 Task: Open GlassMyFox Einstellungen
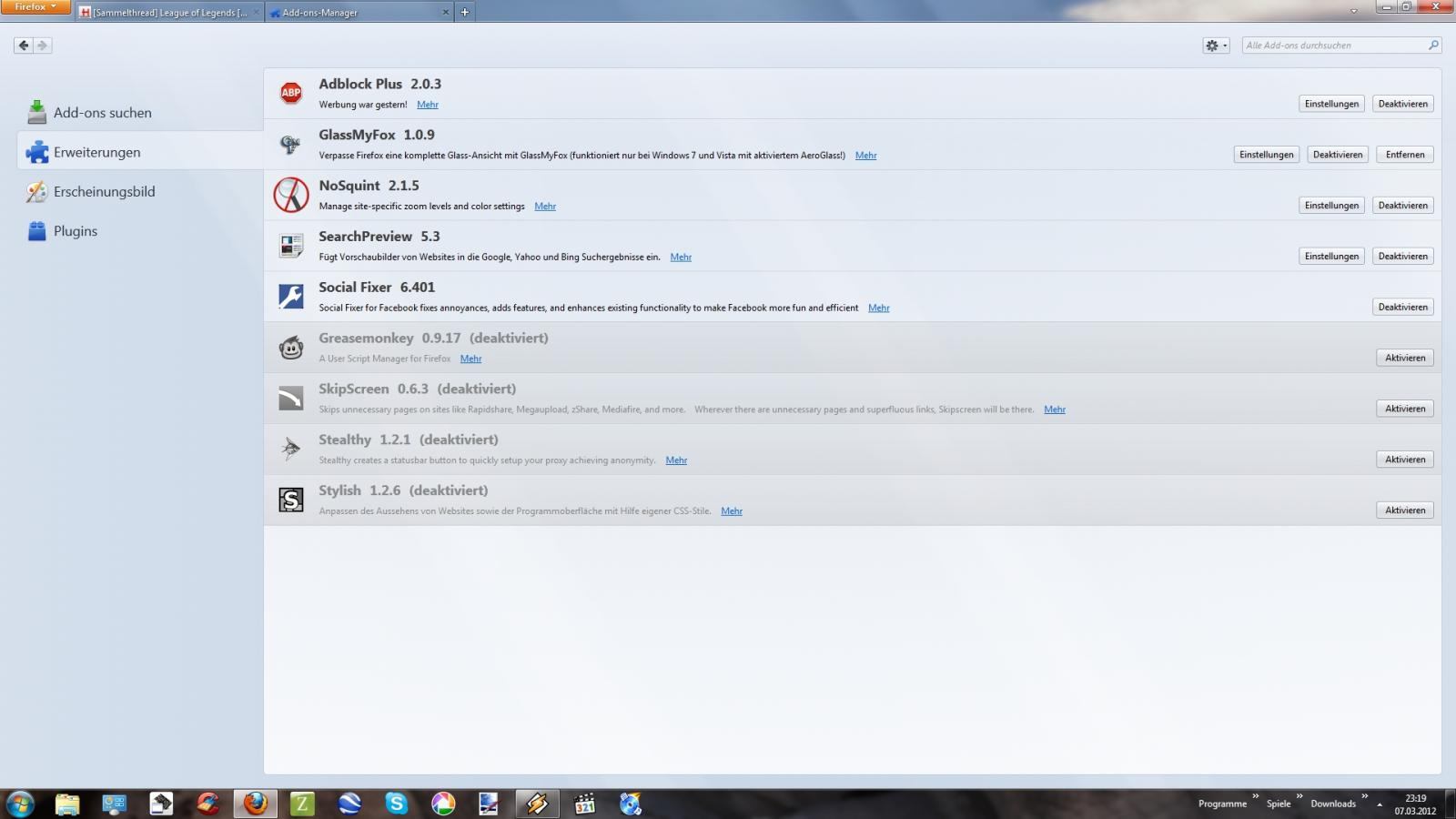coord(1266,155)
